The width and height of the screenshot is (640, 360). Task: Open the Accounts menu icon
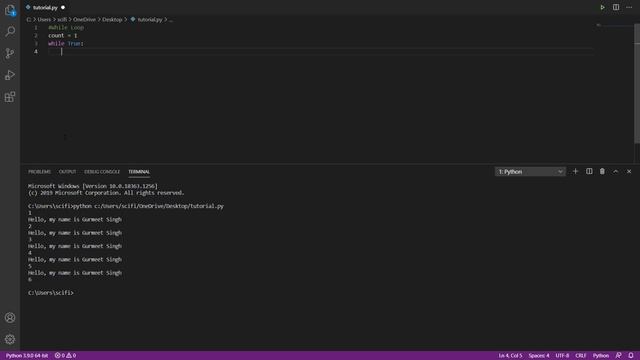click(x=10, y=318)
